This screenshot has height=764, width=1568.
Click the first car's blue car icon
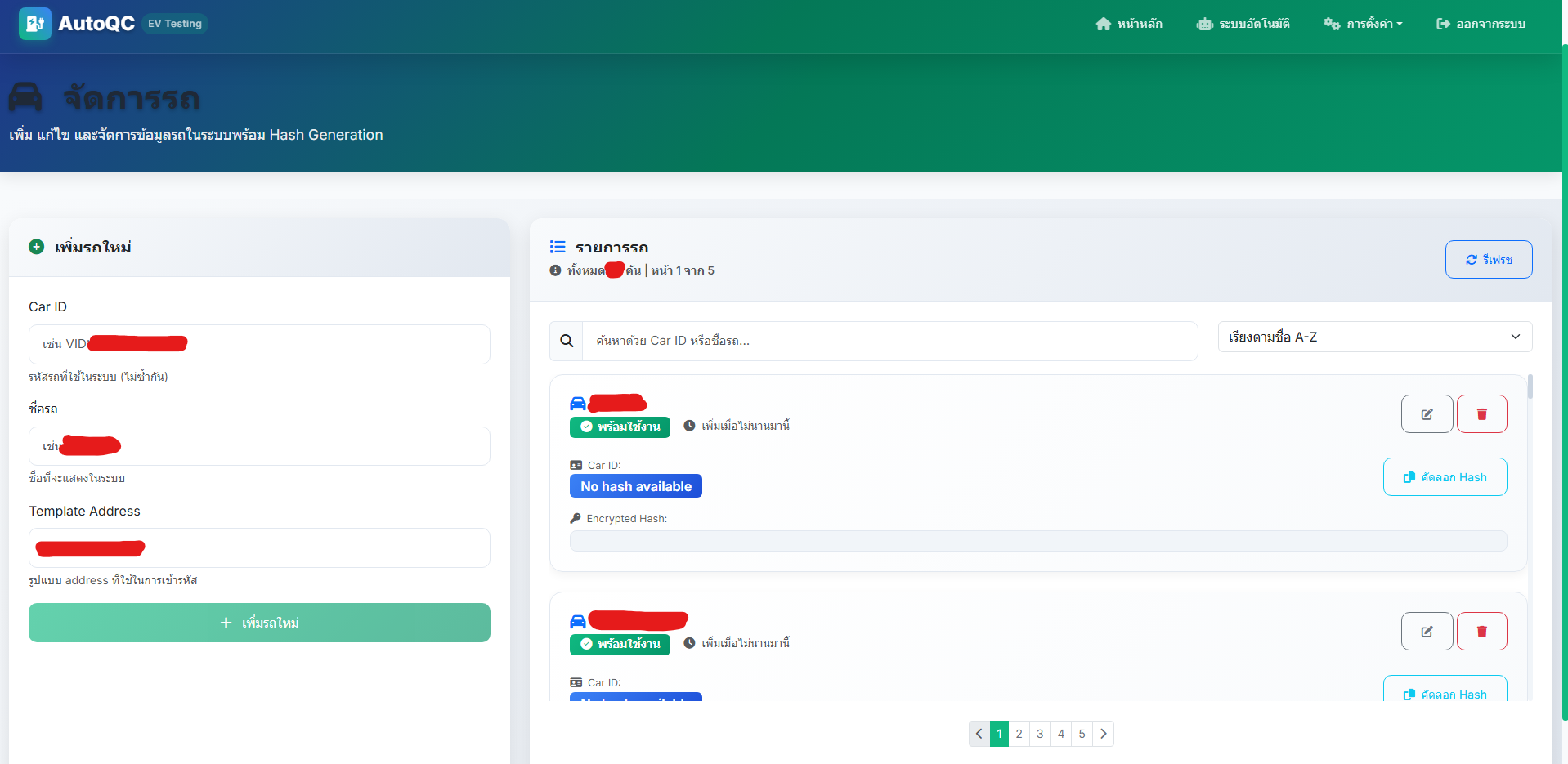[x=578, y=403]
